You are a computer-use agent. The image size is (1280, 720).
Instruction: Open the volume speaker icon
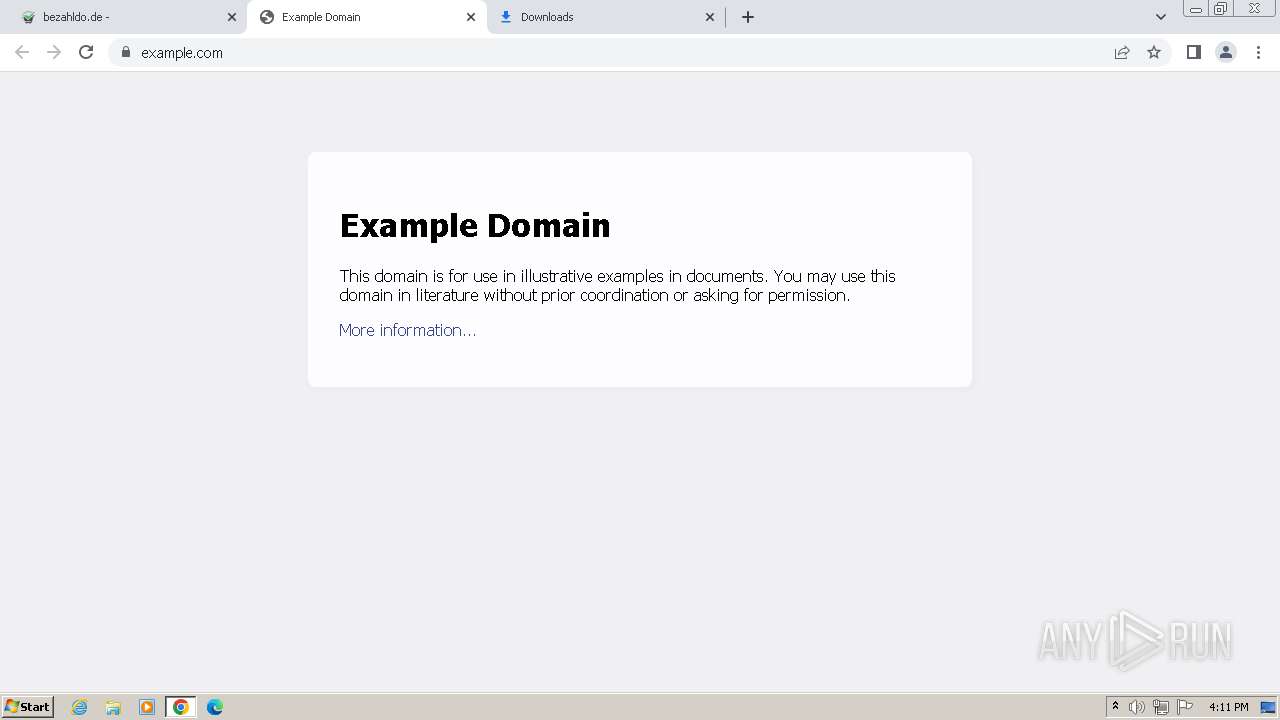click(1137, 707)
